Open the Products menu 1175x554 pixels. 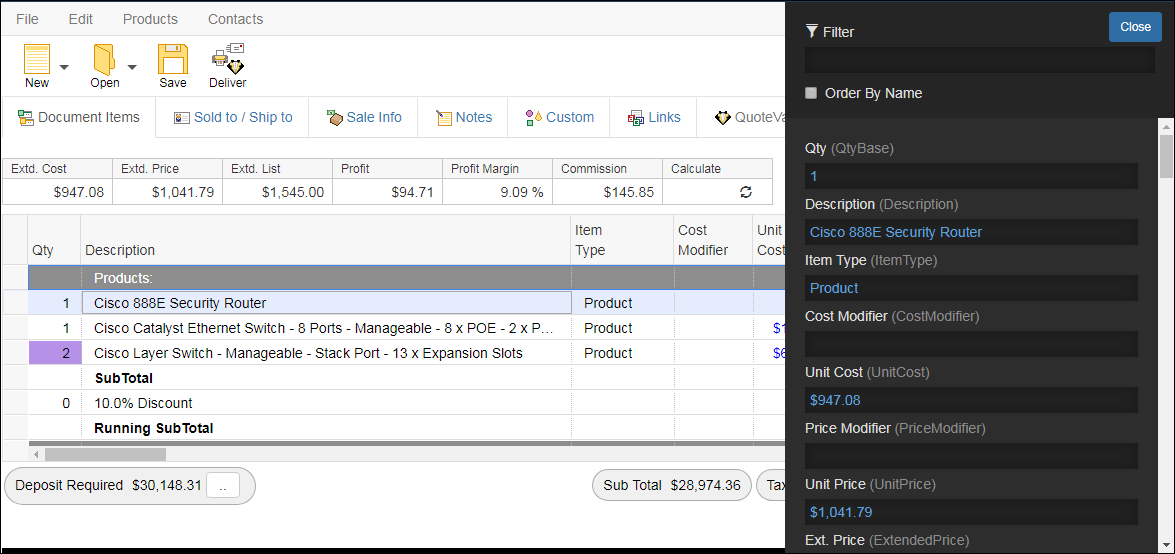click(150, 19)
